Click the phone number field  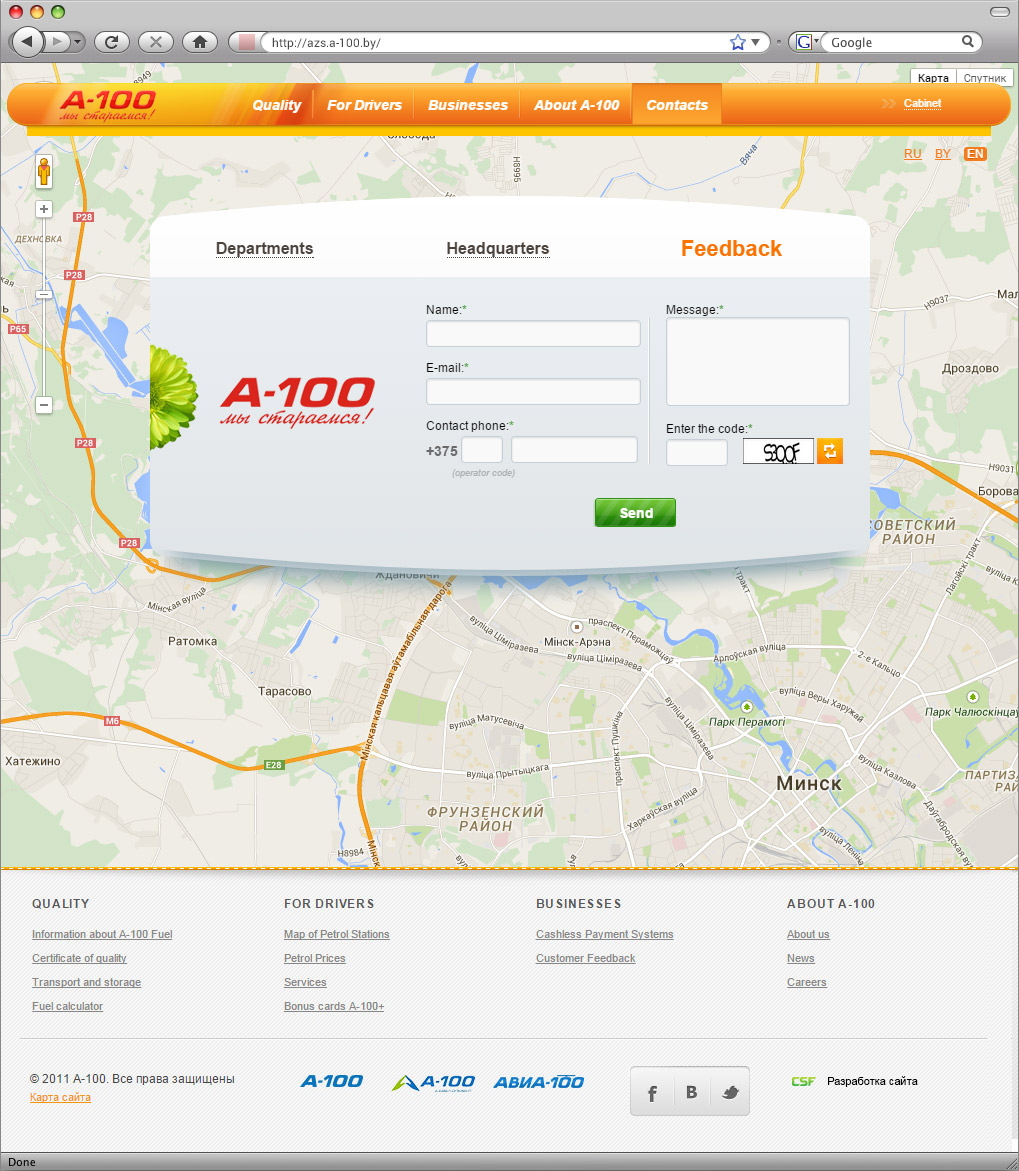click(x=574, y=450)
